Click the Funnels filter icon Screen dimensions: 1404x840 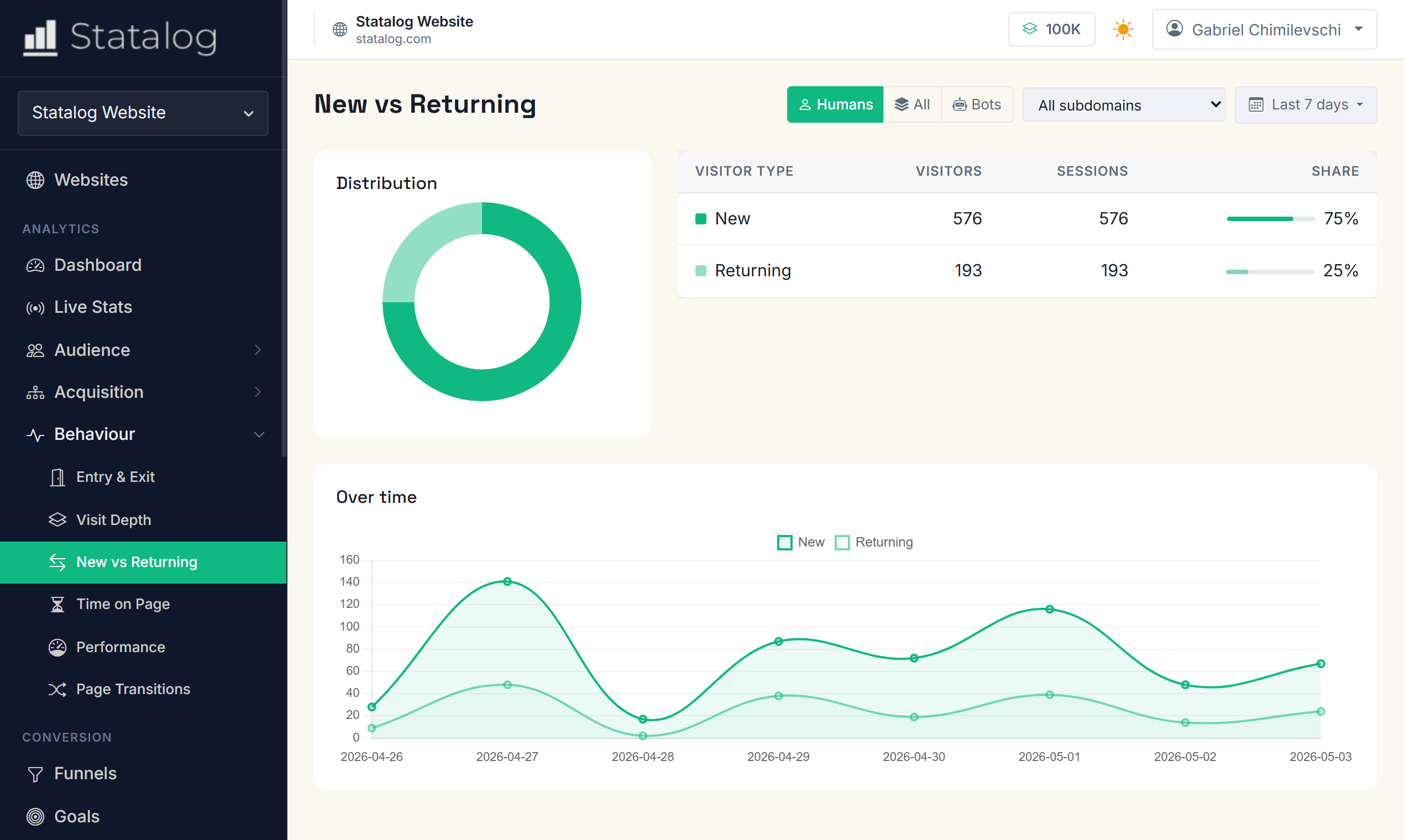click(35, 774)
